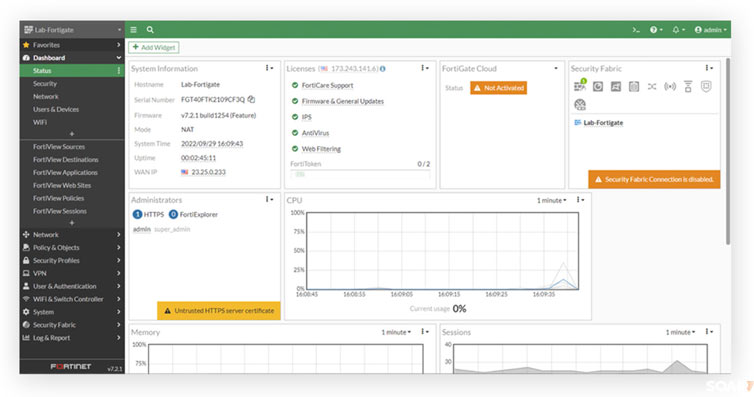Open the help question-mark menu
The image size is (754, 397).
click(x=656, y=30)
